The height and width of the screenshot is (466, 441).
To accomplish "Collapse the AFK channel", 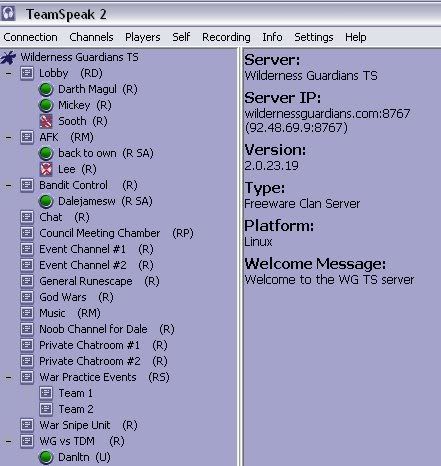I will click(9, 137).
